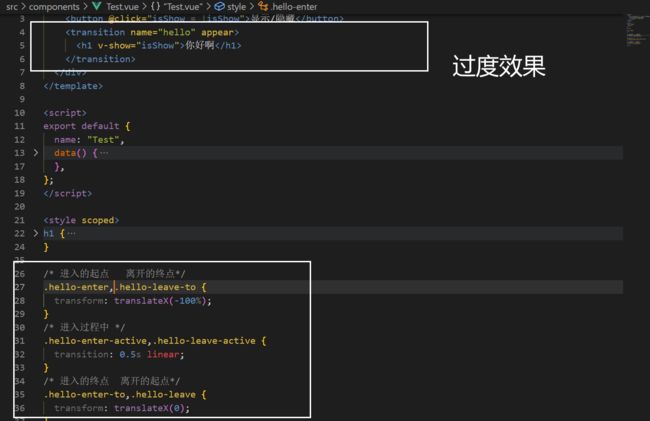Click the </transition> closing tag
The image size is (650, 421).
click(x=100, y=59)
